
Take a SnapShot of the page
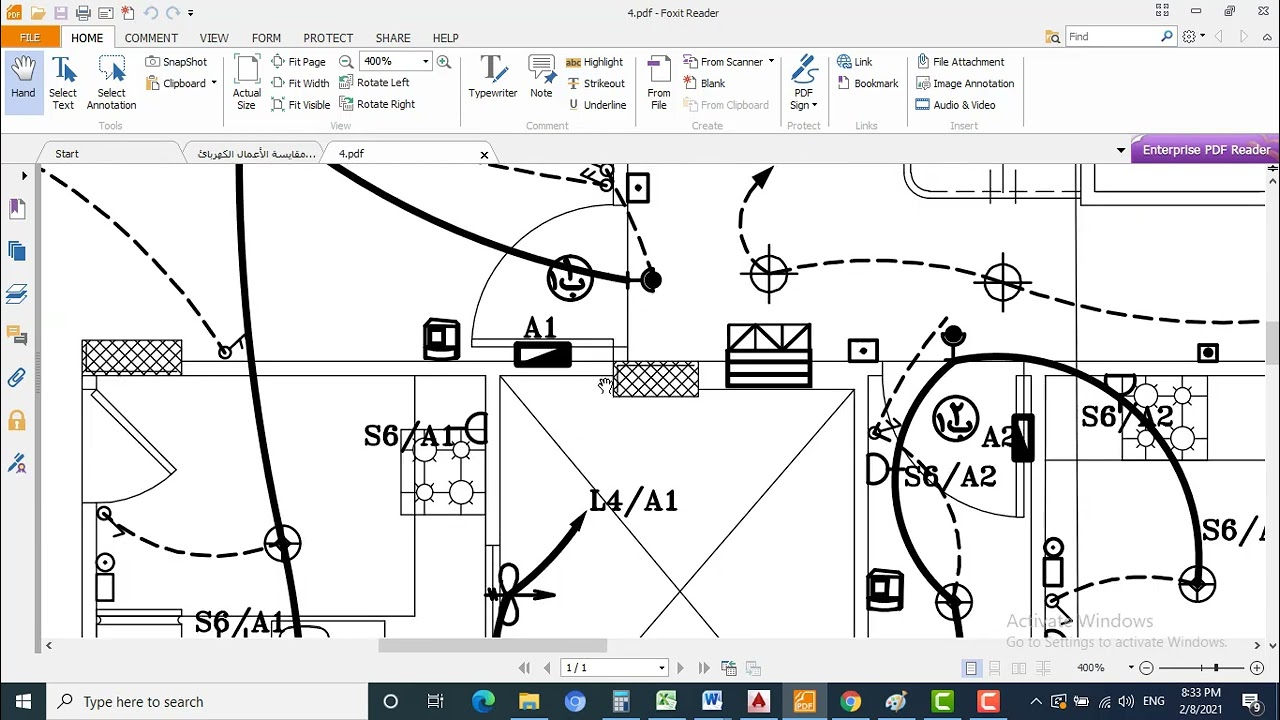pos(176,62)
